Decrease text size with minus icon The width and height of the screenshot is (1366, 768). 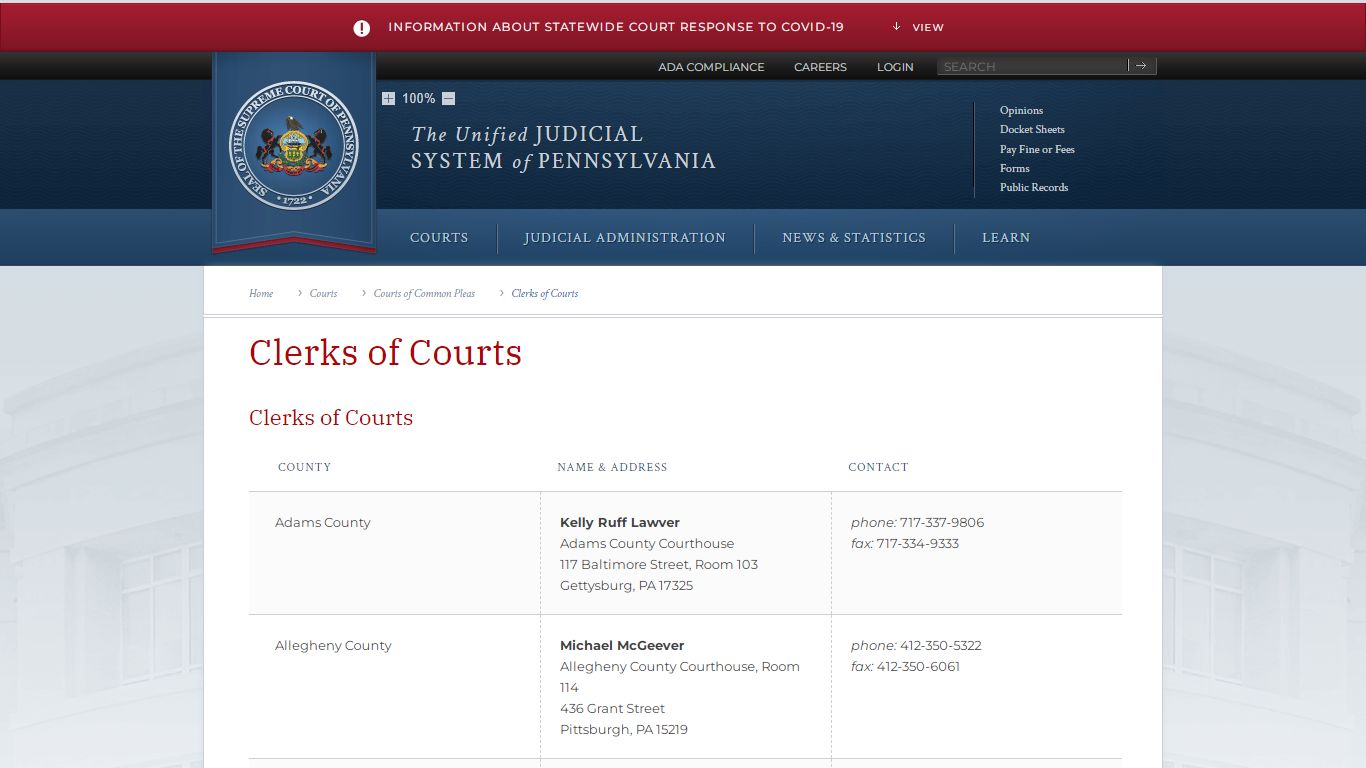click(448, 98)
